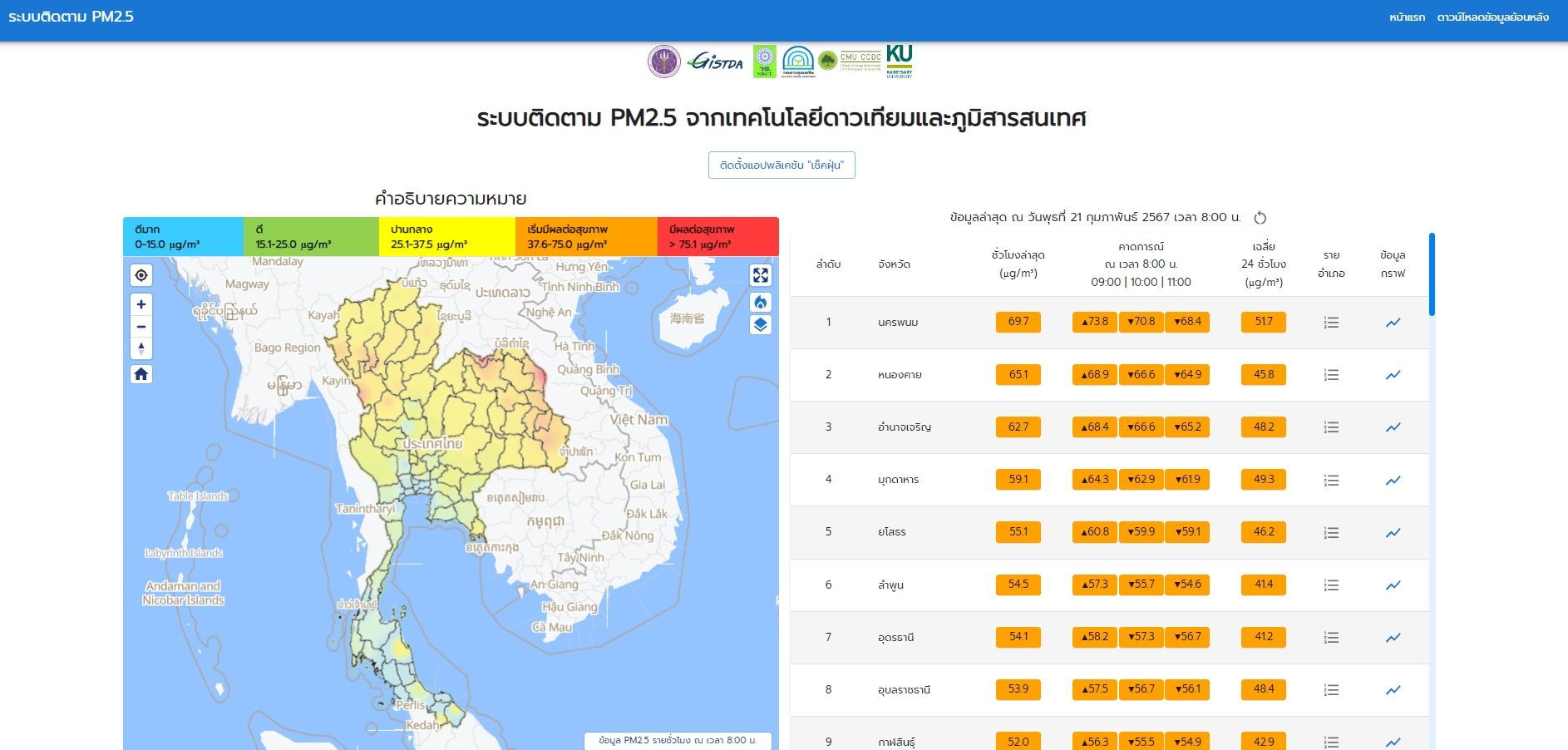This screenshot has height=750, width=1568.
Task: Click ลำพูน 24-hour average 41.4
Action: click(x=1264, y=585)
